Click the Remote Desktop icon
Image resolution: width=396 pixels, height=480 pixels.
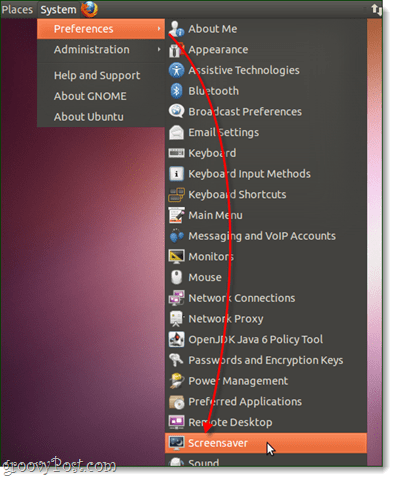click(x=176, y=422)
